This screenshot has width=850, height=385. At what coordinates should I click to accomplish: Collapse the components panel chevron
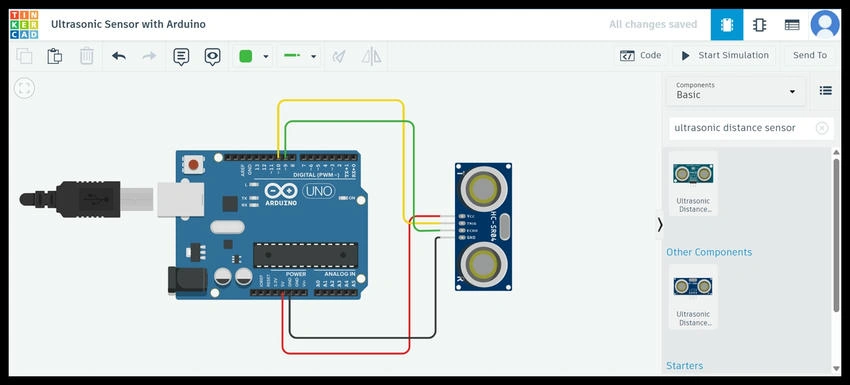(x=659, y=224)
